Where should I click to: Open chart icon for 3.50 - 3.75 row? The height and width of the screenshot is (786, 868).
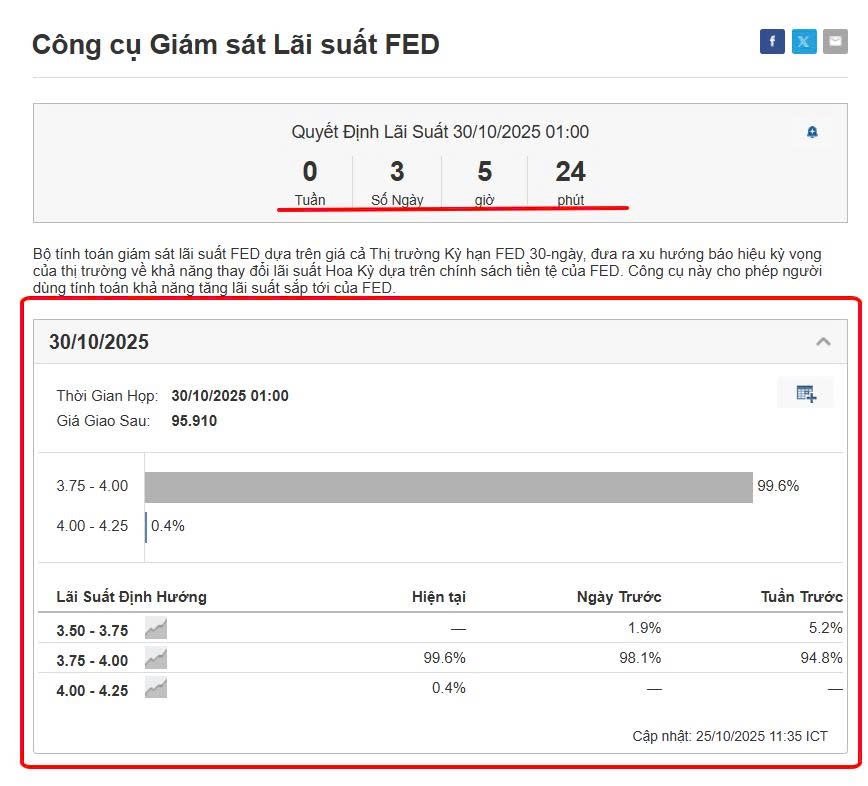[x=156, y=629]
